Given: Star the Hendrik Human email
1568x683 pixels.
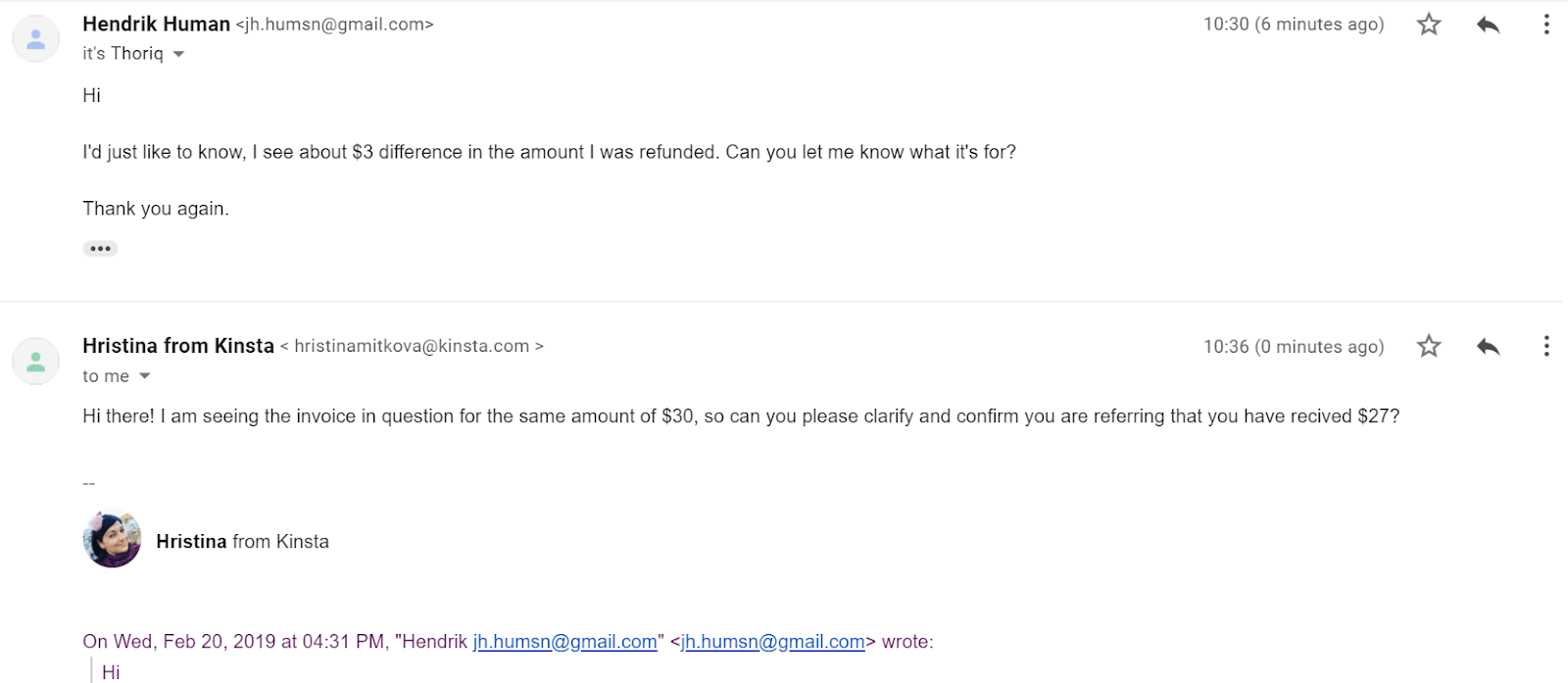Looking at the screenshot, I should 1429,24.
